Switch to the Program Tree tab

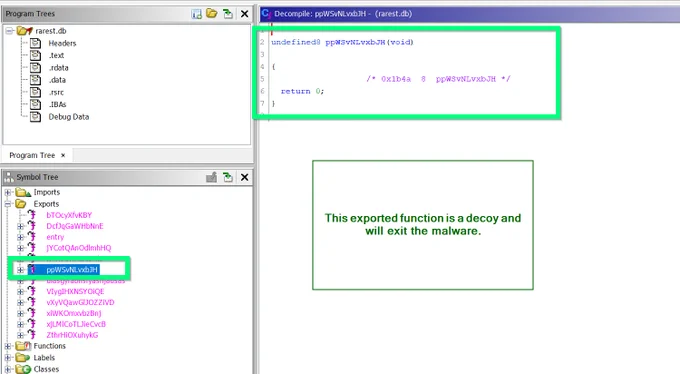[32, 155]
